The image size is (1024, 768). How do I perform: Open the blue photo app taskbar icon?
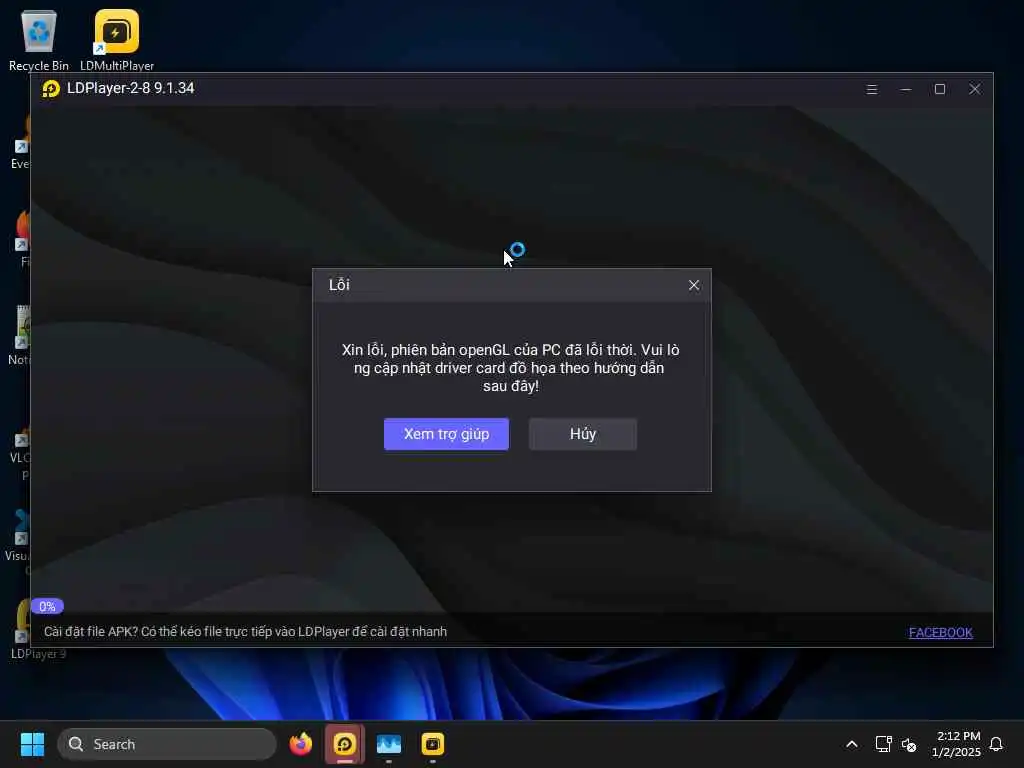point(389,744)
